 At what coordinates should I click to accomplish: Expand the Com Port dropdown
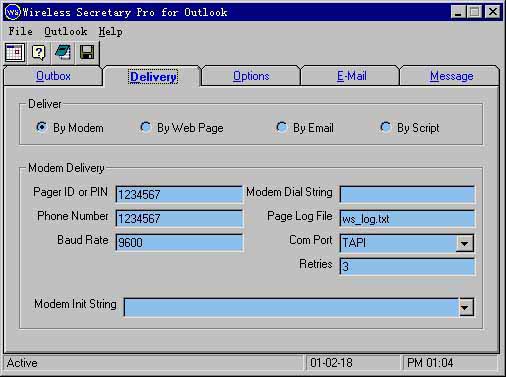(465, 243)
